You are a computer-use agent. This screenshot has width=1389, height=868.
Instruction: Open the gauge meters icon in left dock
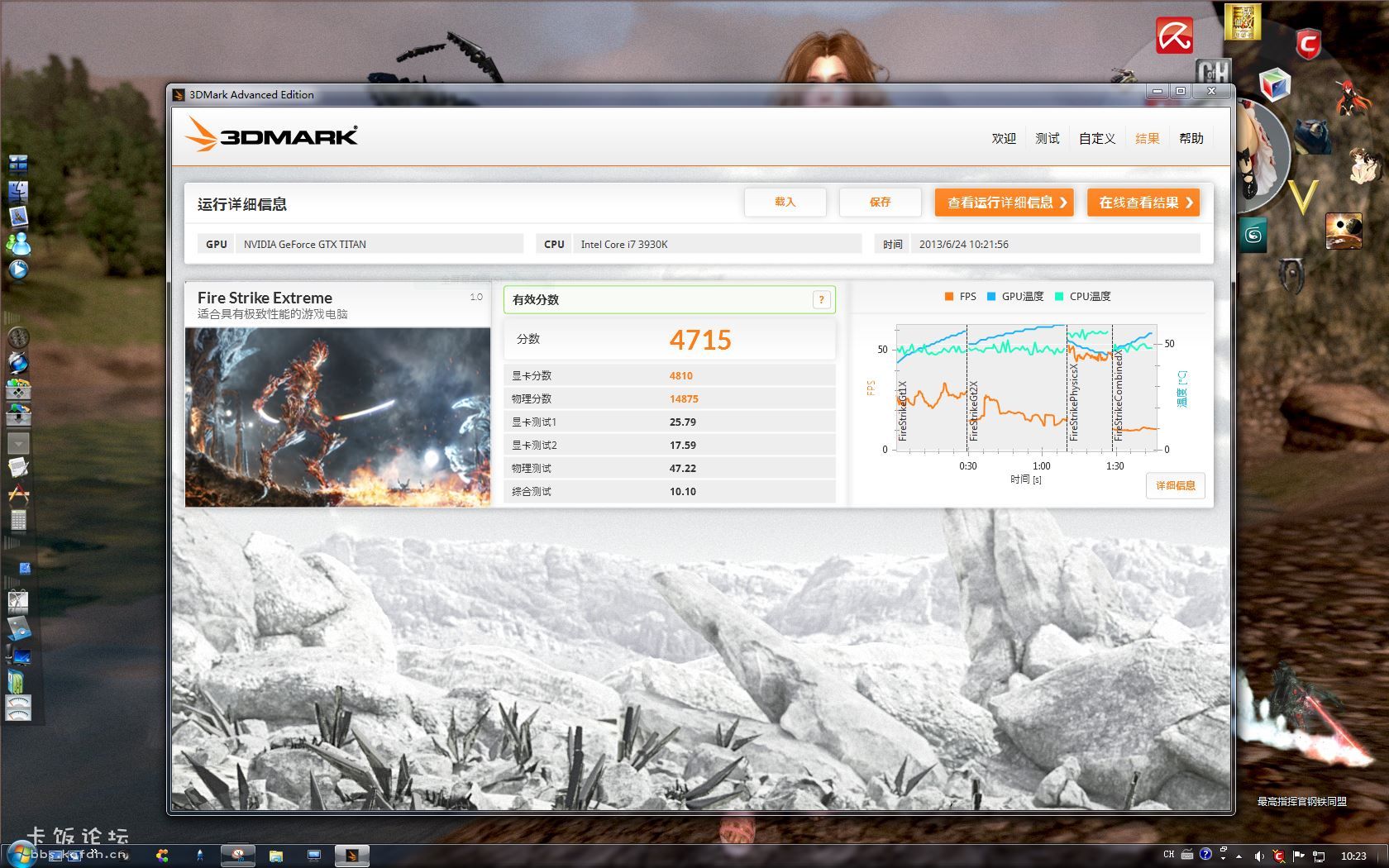pos(18,708)
